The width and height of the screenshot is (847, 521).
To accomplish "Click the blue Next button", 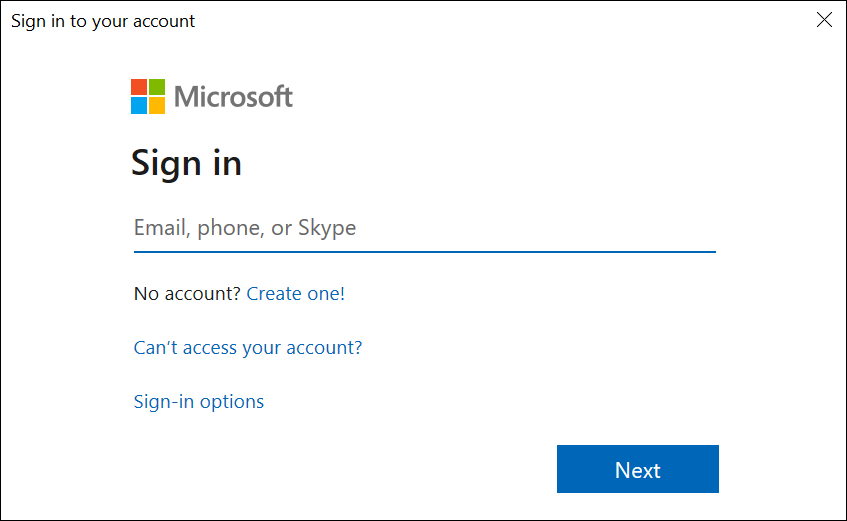I will (x=637, y=469).
